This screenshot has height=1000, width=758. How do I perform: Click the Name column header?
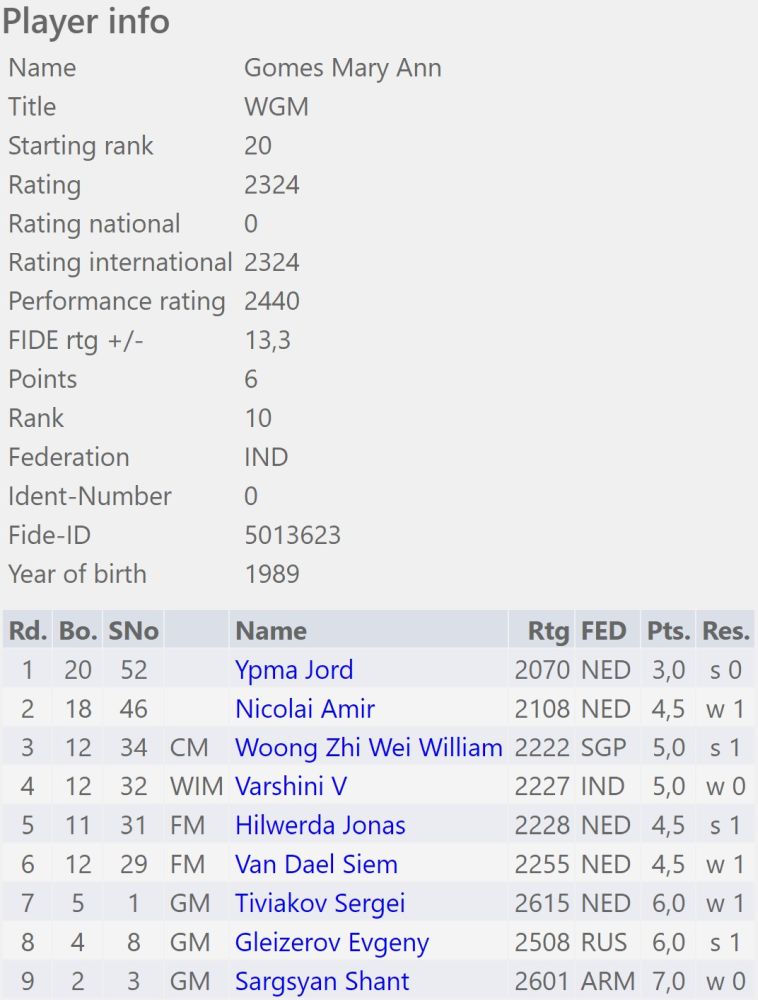tap(271, 631)
